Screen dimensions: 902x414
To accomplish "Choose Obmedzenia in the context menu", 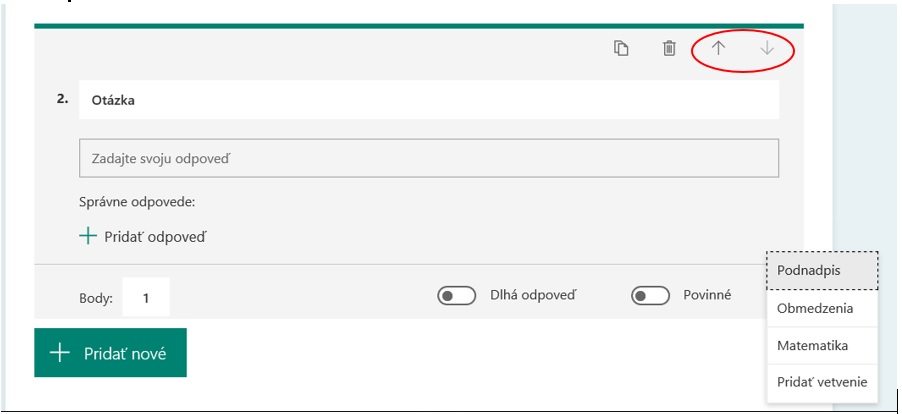I will pyautogui.click(x=822, y=309).
